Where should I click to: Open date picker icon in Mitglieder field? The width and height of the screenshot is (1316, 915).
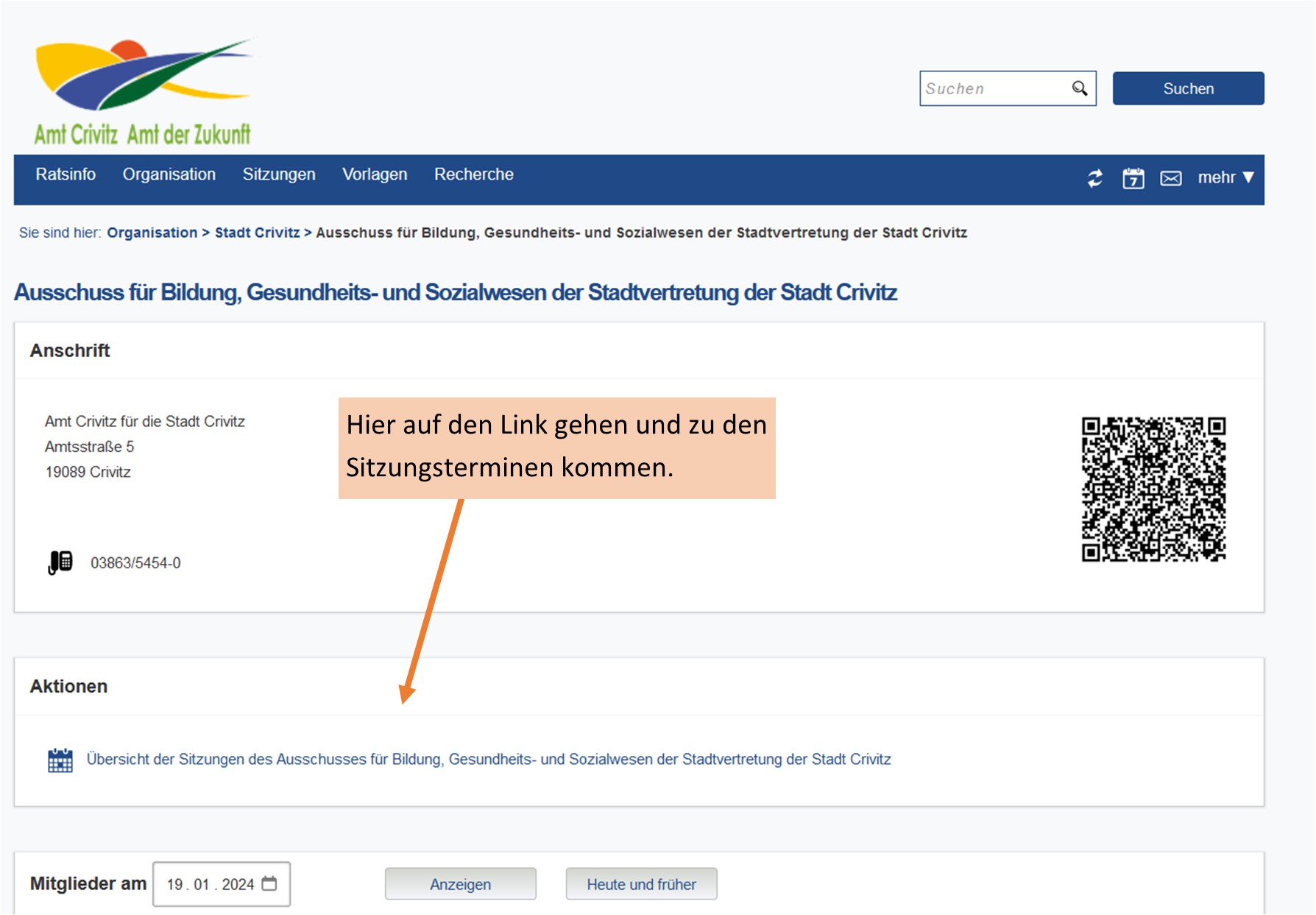coord(269,883)
